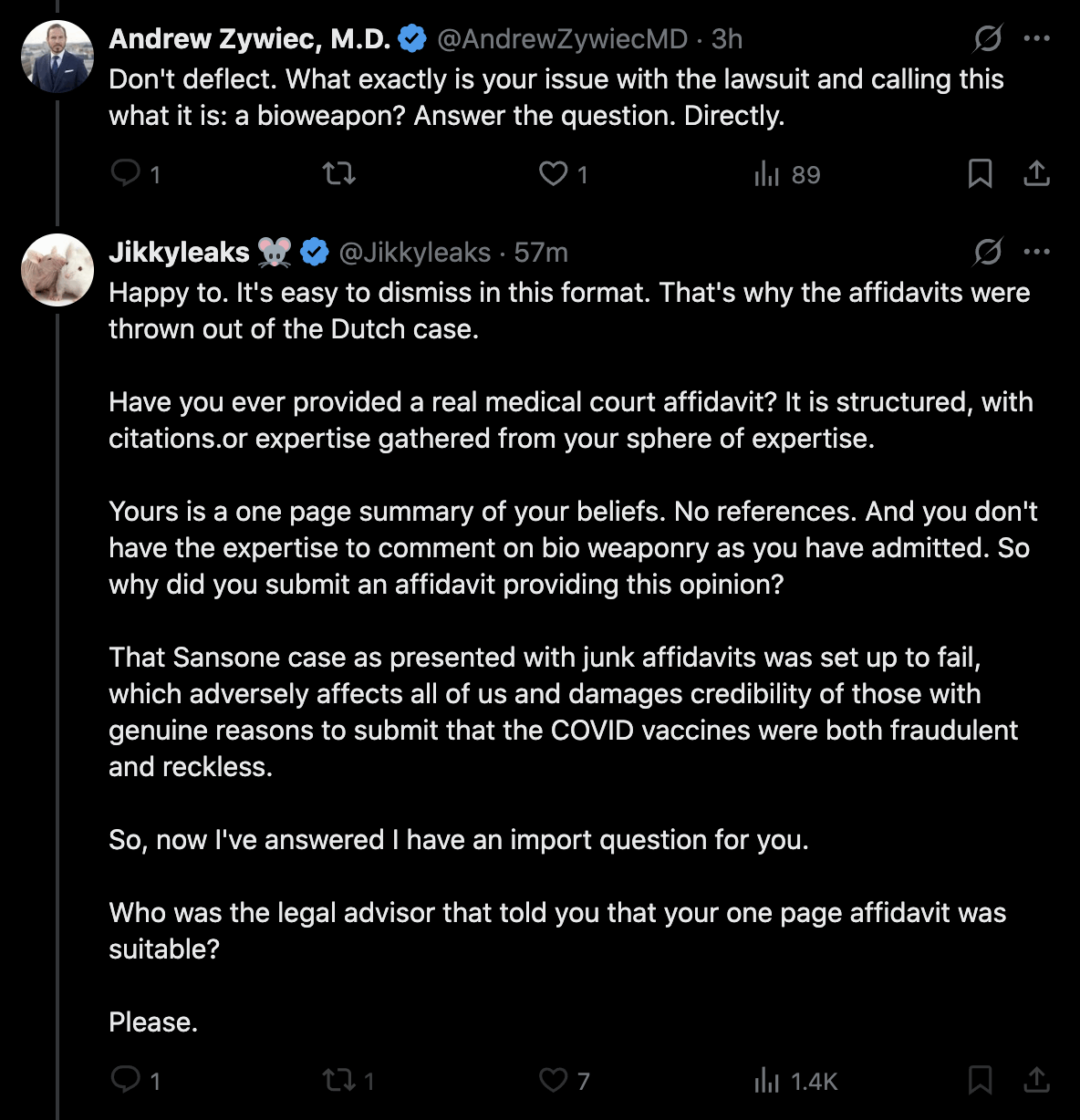Screen dimensions: 1080x1120
Task: Reply to Andrew Zywiec's tweet
Action: coord(125,173)
